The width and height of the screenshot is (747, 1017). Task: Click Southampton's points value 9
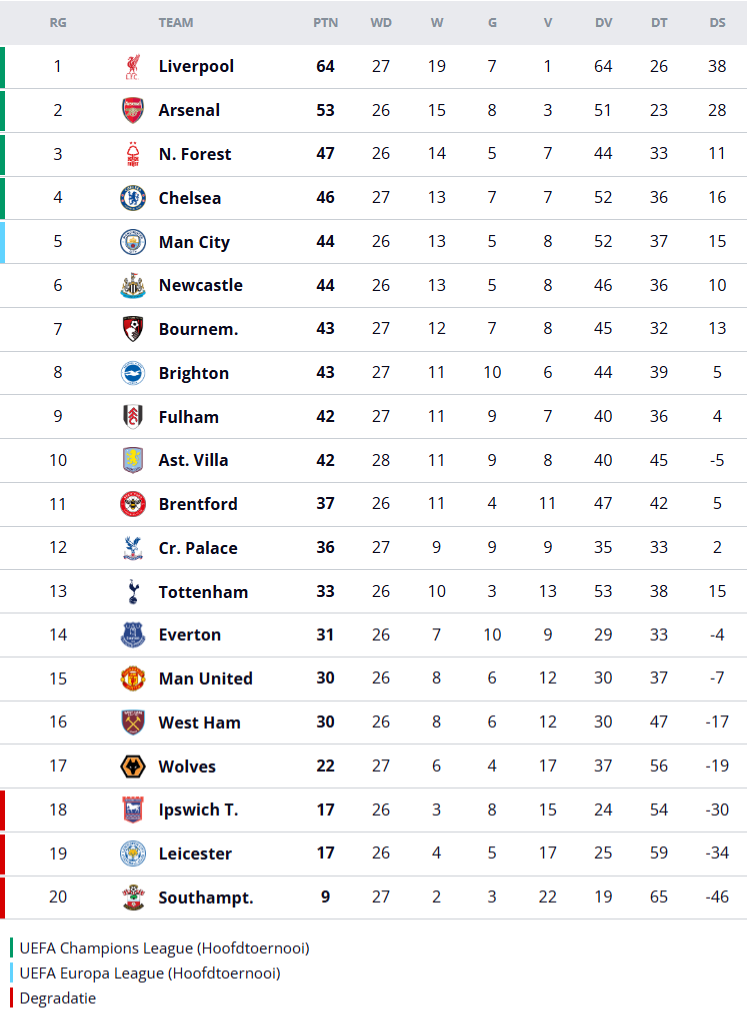(325, 897)
